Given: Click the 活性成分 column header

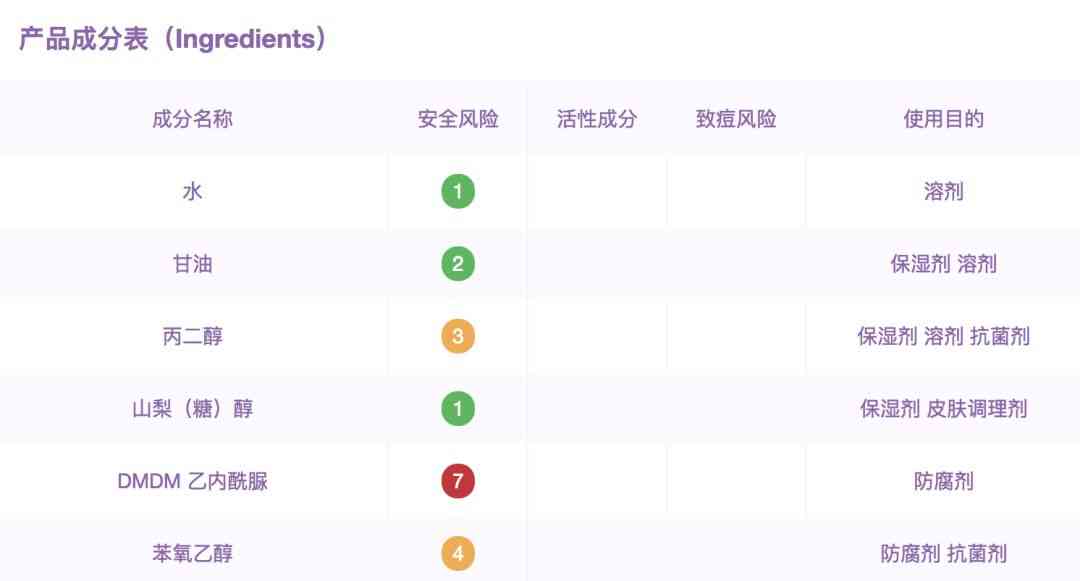Looking at the screenshot, I should 596,119.
